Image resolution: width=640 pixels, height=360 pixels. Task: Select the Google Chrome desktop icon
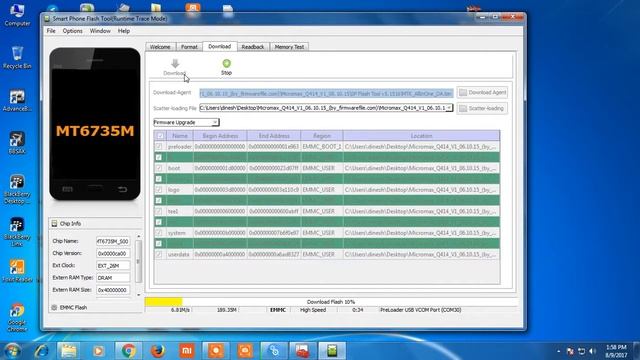pos(17,318)
